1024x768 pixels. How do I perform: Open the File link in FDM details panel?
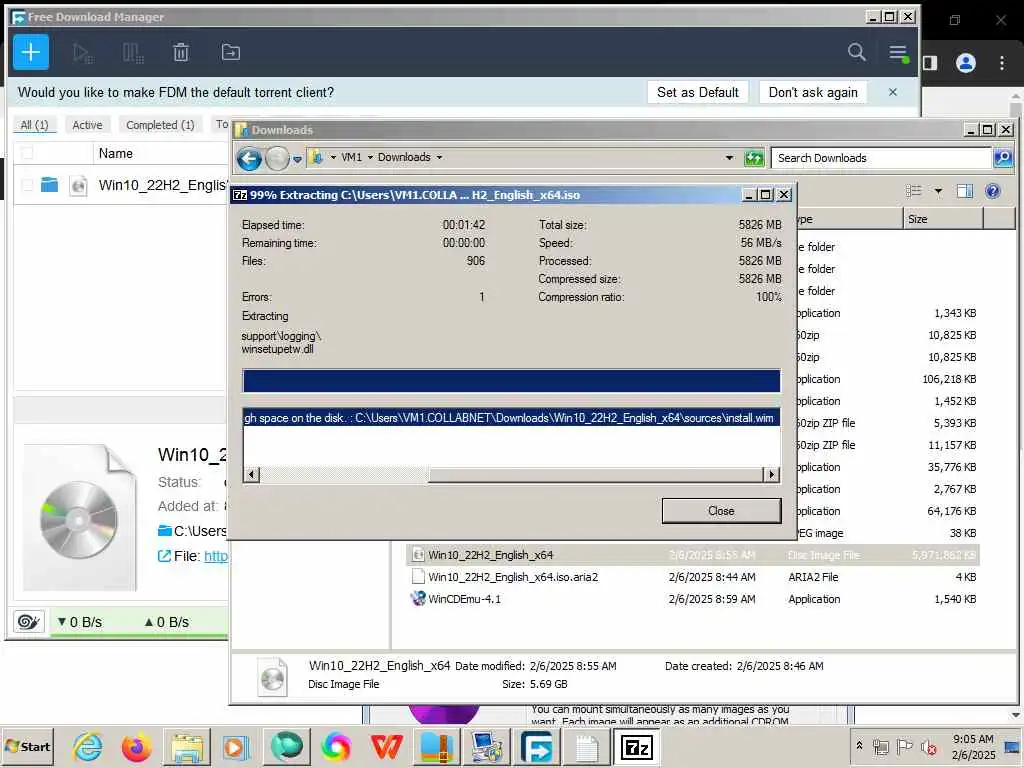(x=216, y=556)
